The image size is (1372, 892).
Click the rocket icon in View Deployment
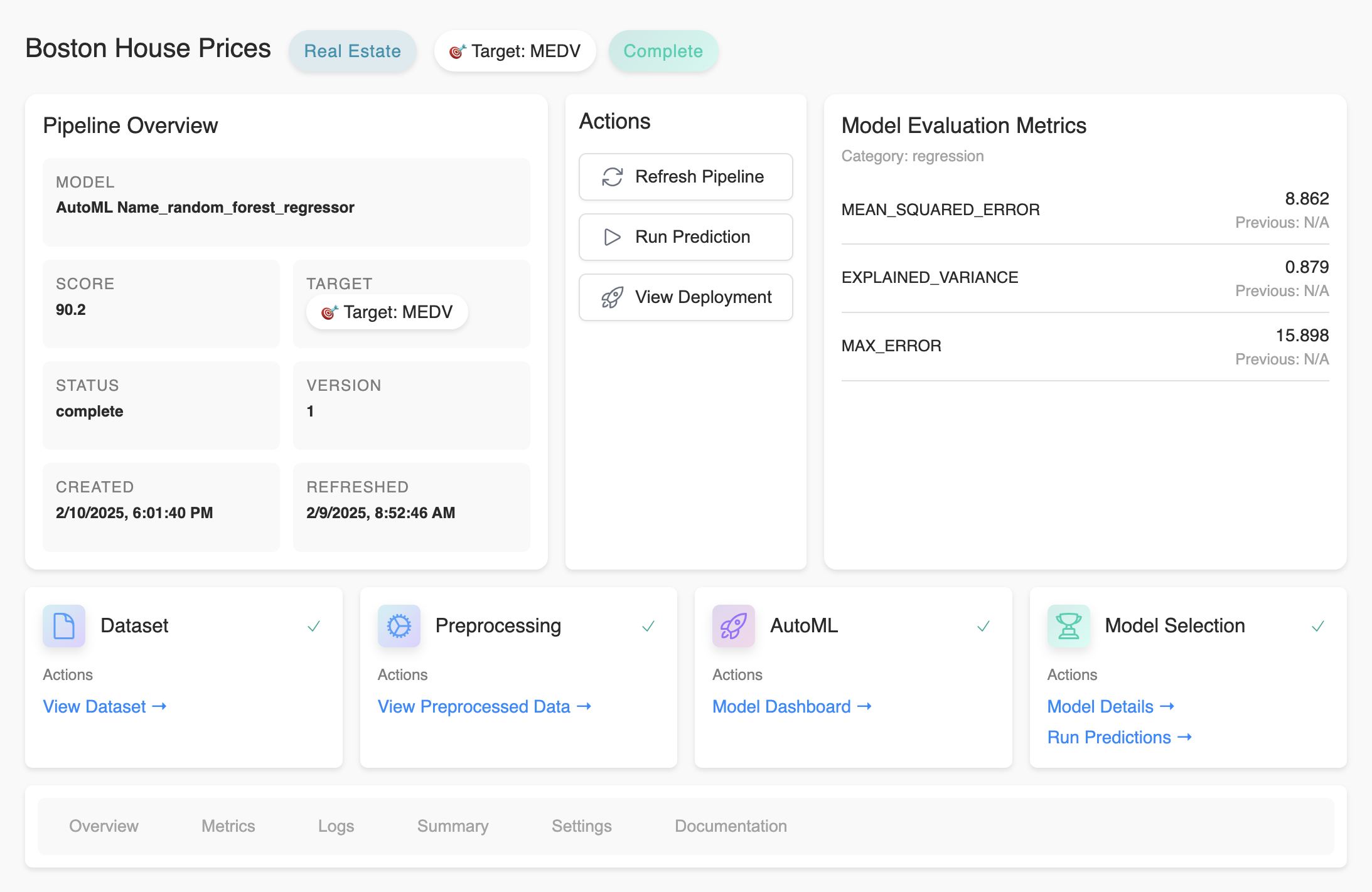pyautogui.click(x=612, y=297)
